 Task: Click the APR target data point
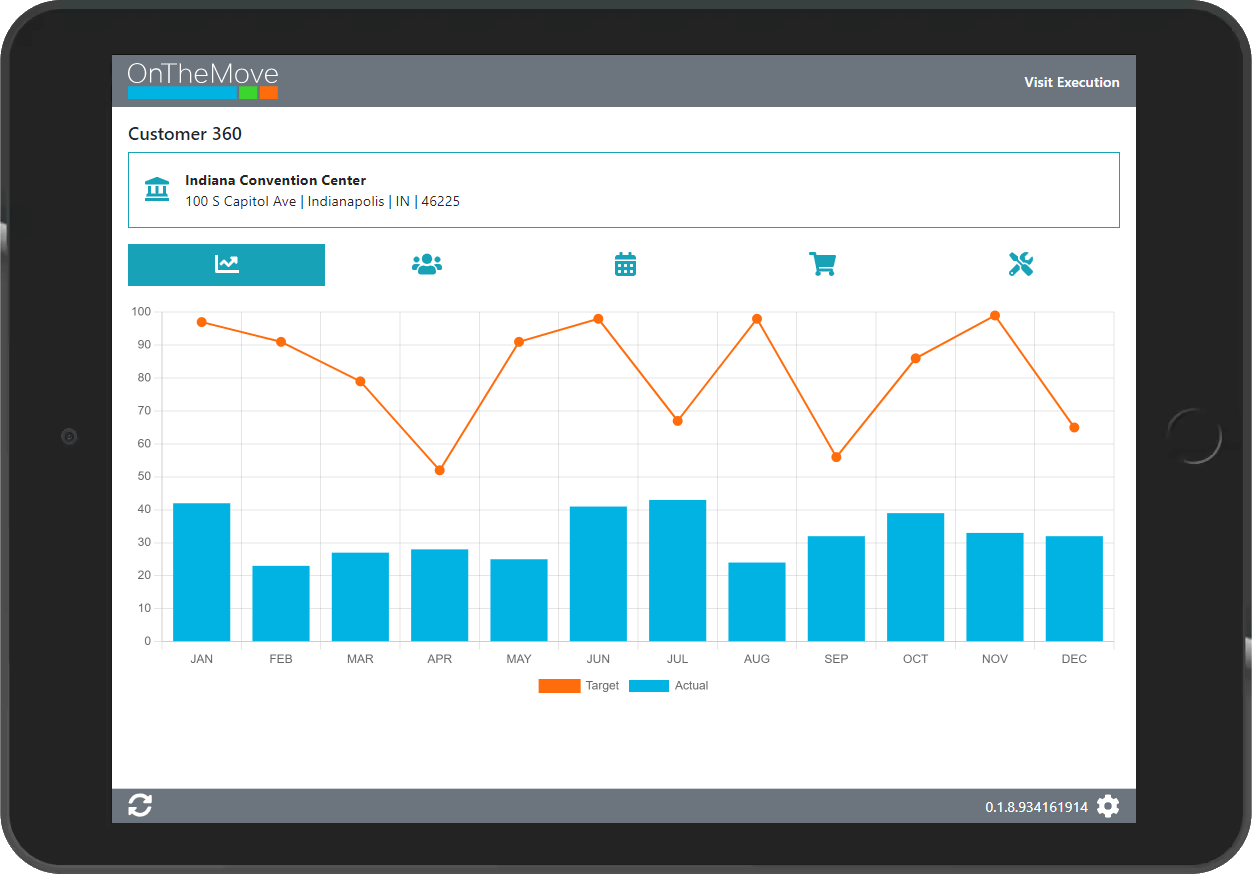[x=439, y=470]
